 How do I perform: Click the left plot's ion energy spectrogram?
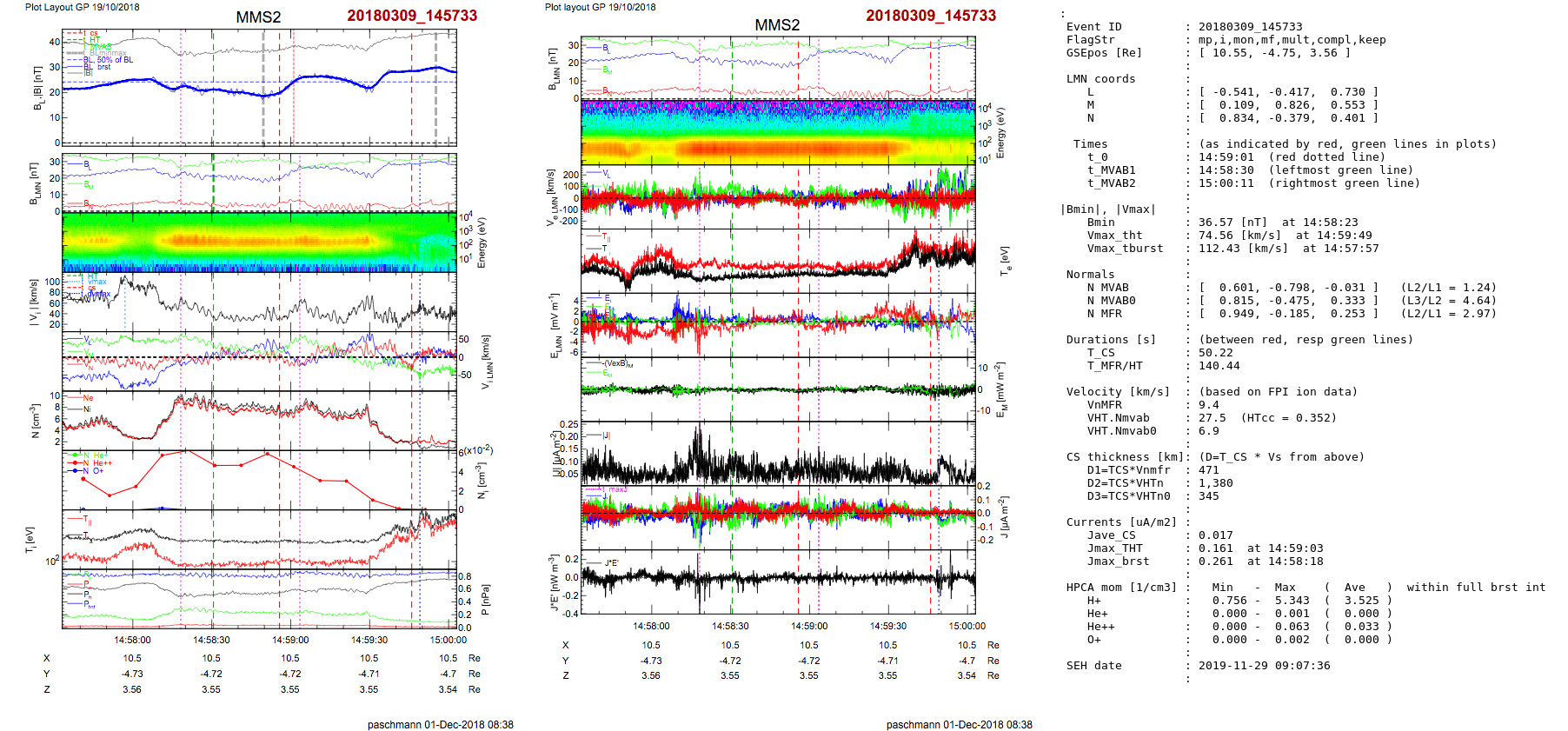pyautogui.click(x=259, y=242)
